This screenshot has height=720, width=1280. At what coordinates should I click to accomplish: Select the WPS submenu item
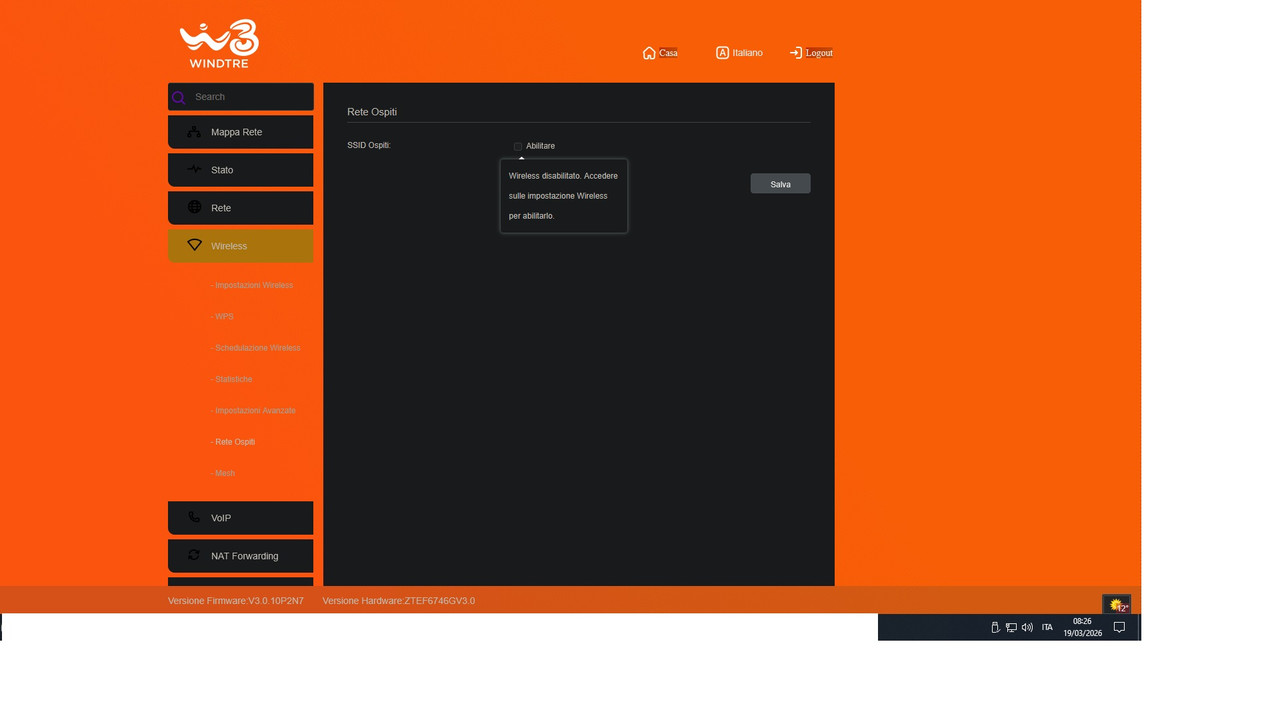coord(223,316)
